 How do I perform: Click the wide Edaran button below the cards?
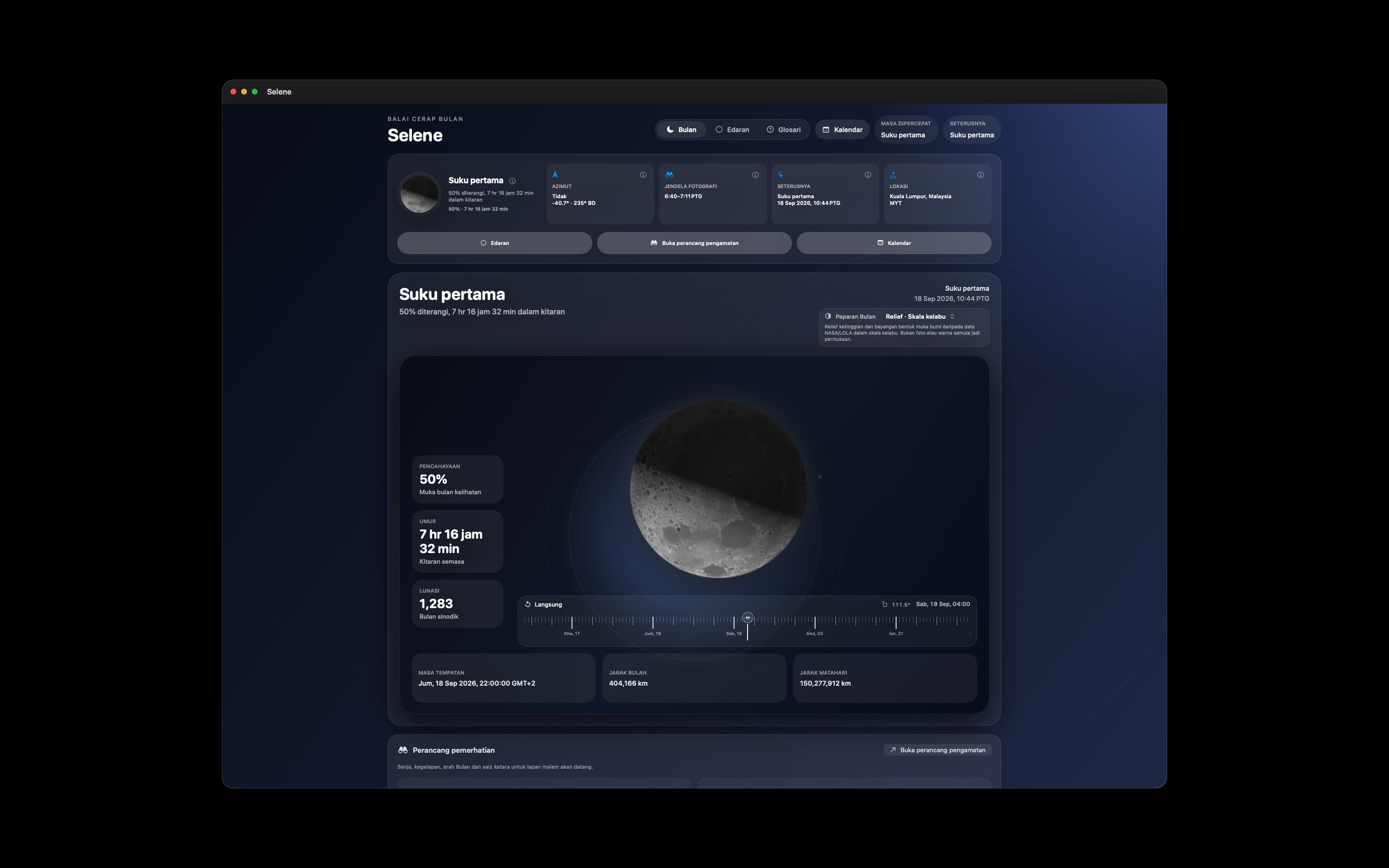click(x=495, y=243)
